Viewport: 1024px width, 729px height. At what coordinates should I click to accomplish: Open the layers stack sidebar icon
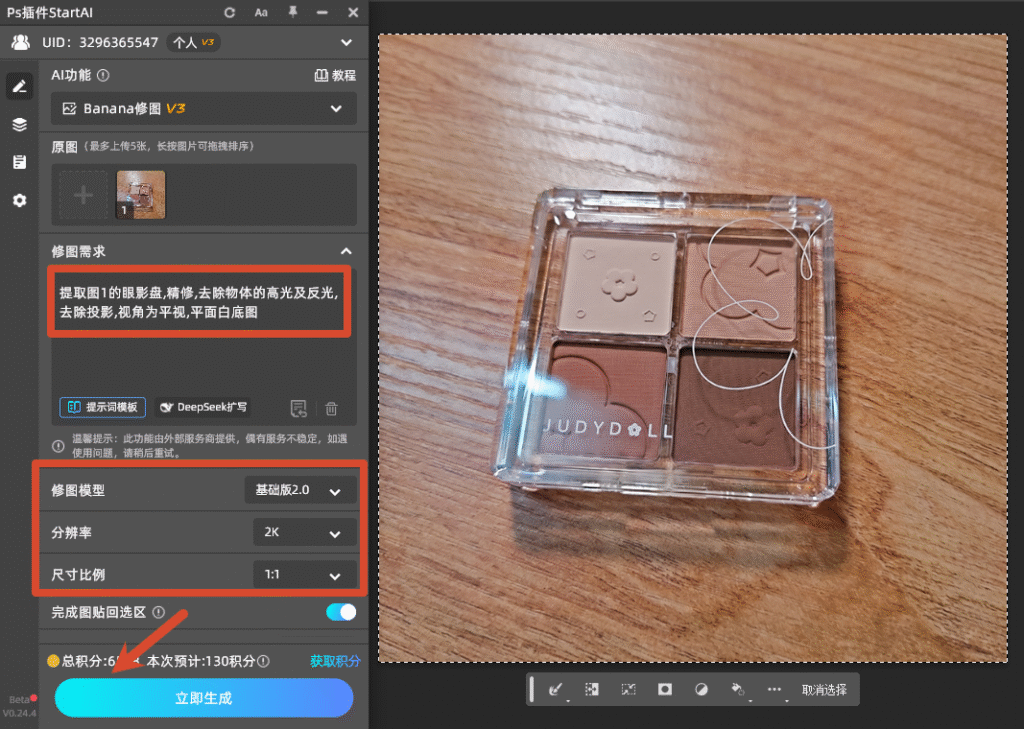click(x=20, y=124)
